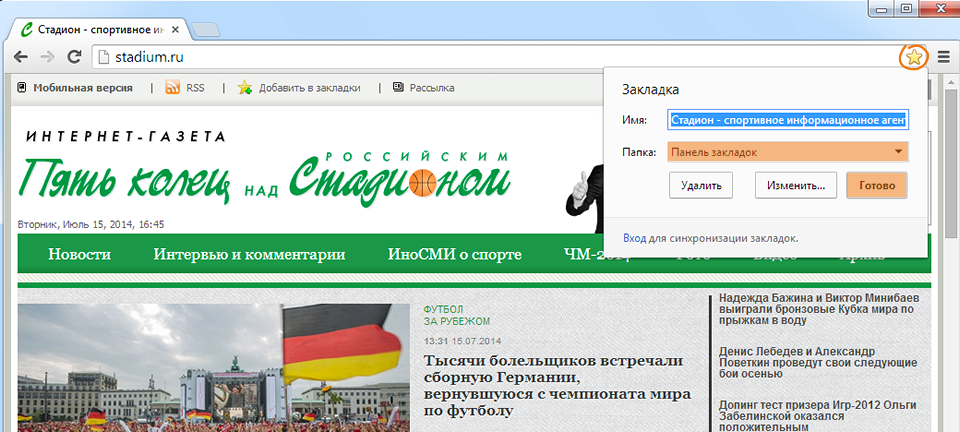Expand the 'Папка' folder dropdown
960x432 pixels.
click(x=789, y=152)
